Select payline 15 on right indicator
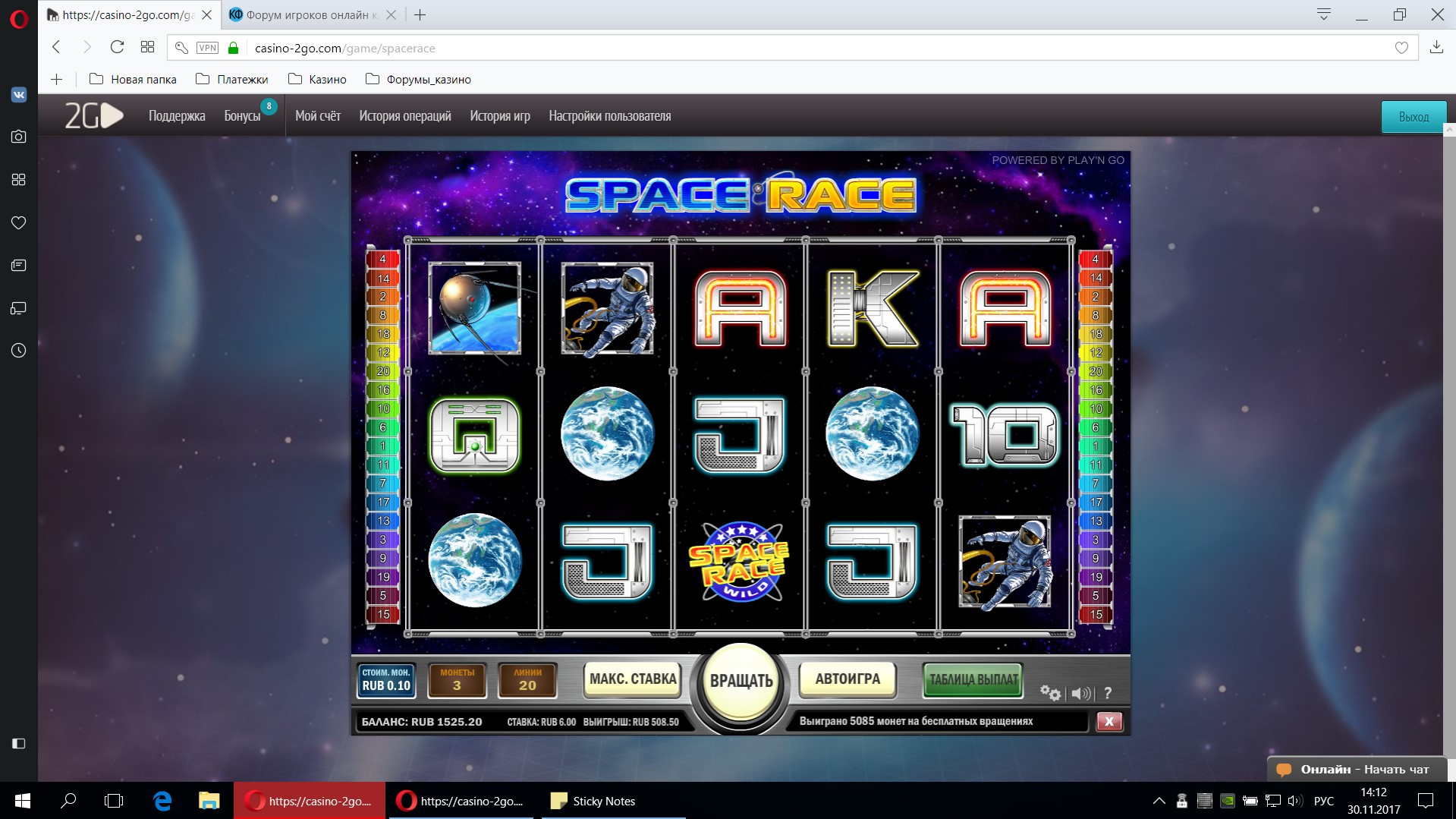The width and height of the screenshot is (1456, 819). pos(1096,615)
